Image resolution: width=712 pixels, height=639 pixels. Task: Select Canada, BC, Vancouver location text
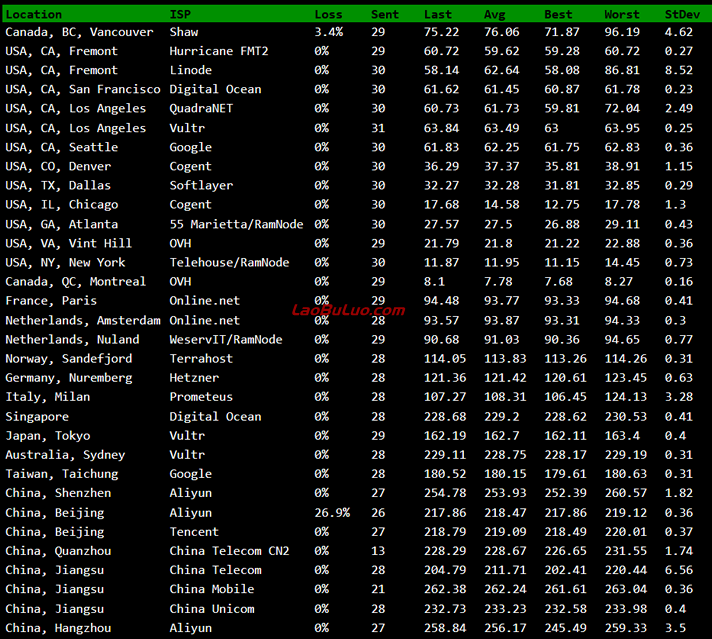[x=79, y=32]
